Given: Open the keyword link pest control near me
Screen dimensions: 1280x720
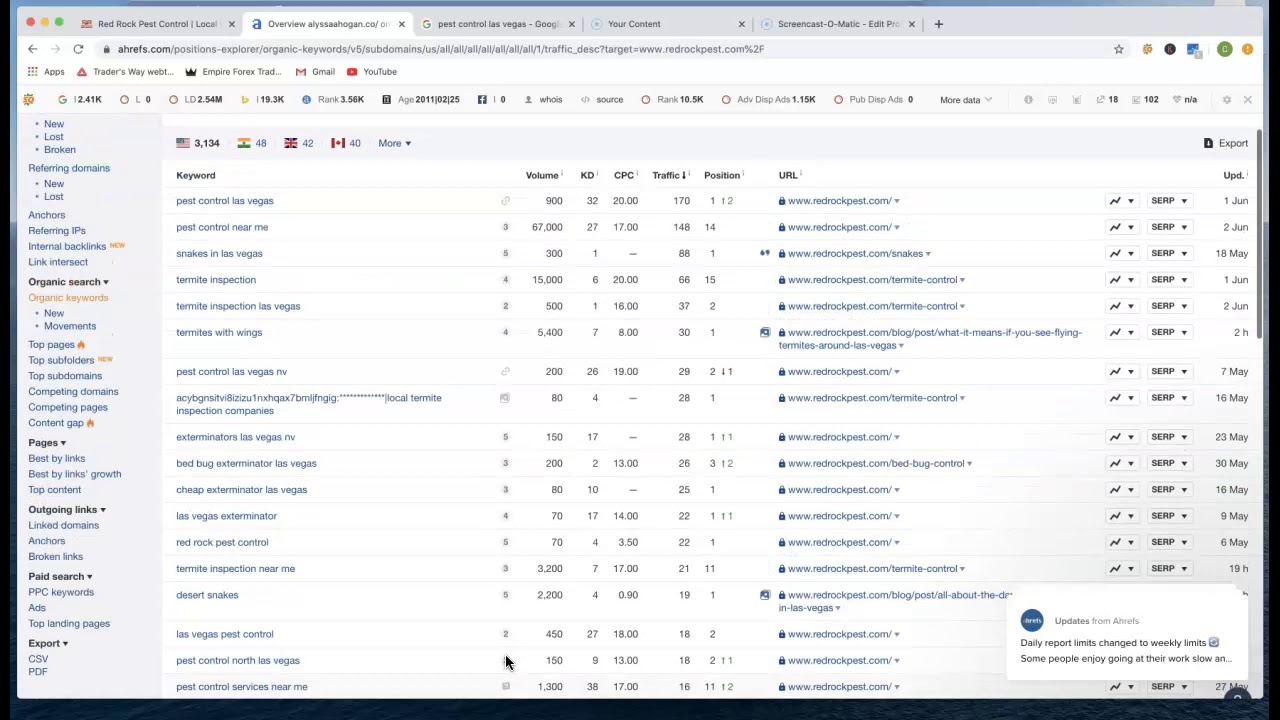Looking at the screenshot, I should coord(222,228).
